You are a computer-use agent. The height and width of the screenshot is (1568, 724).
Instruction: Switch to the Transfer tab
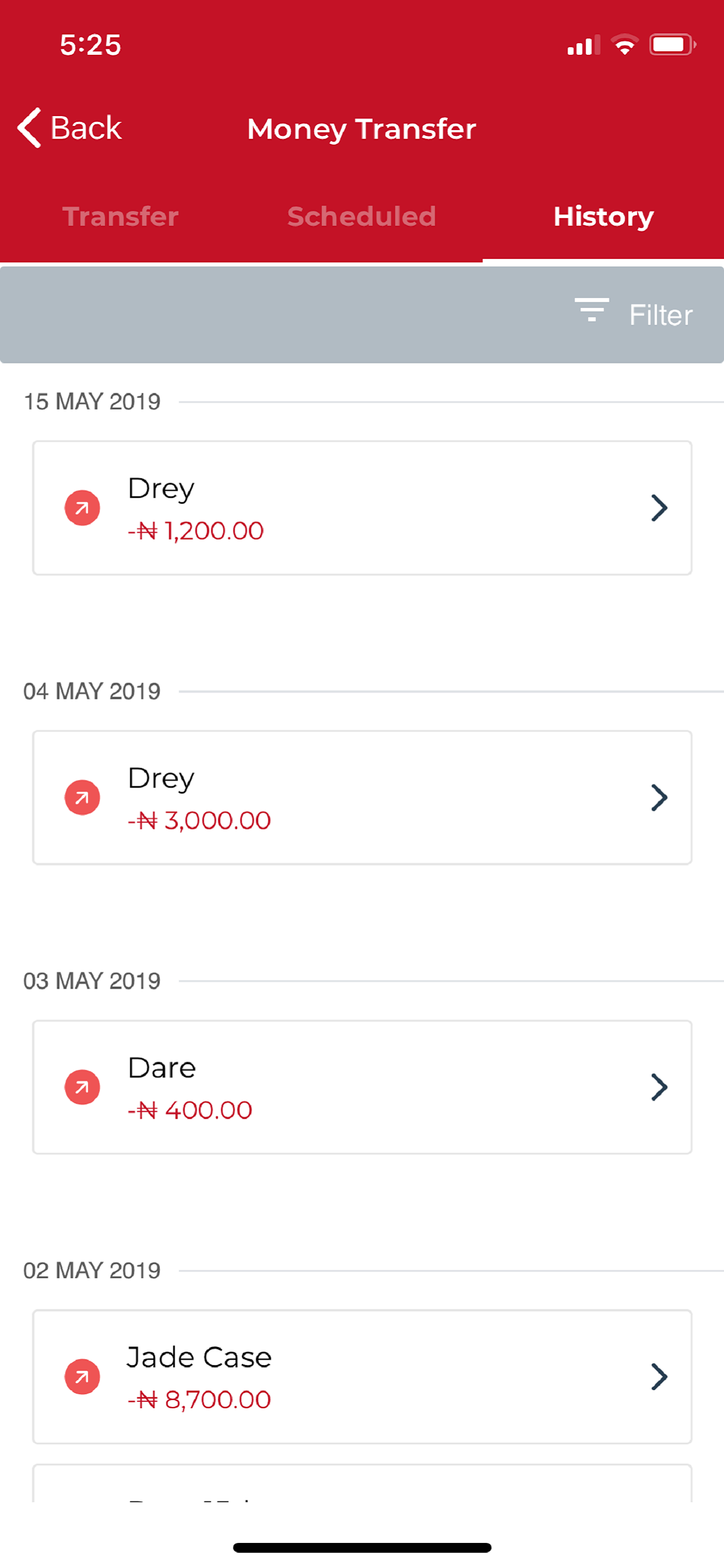click(121, 216)
